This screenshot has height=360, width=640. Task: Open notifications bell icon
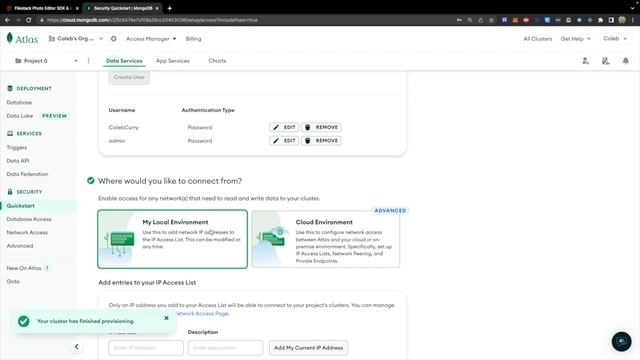626,61
